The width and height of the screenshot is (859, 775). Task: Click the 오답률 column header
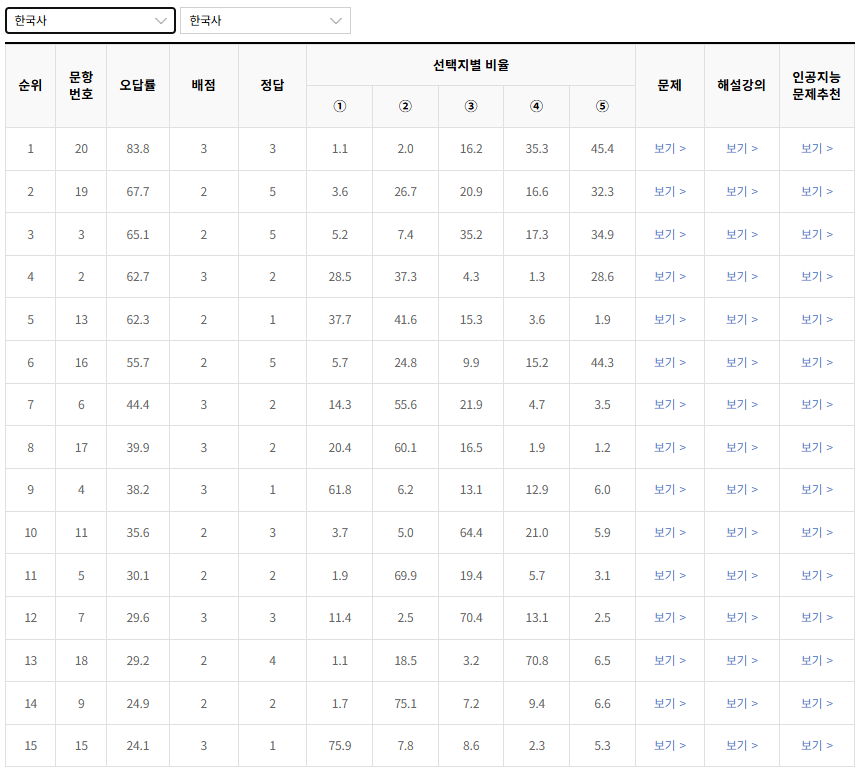[137, 86]
